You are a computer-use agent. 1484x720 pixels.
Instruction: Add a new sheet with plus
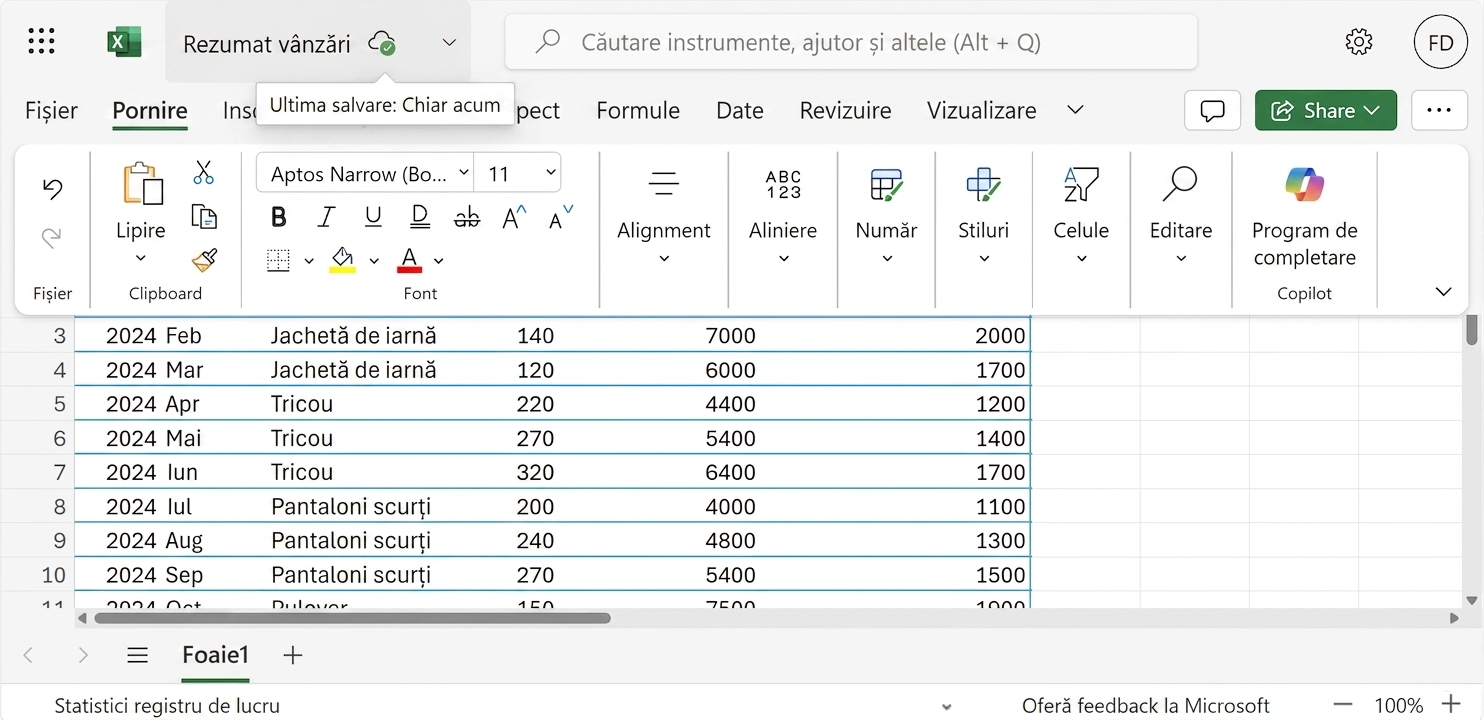(x=292, y=655)
